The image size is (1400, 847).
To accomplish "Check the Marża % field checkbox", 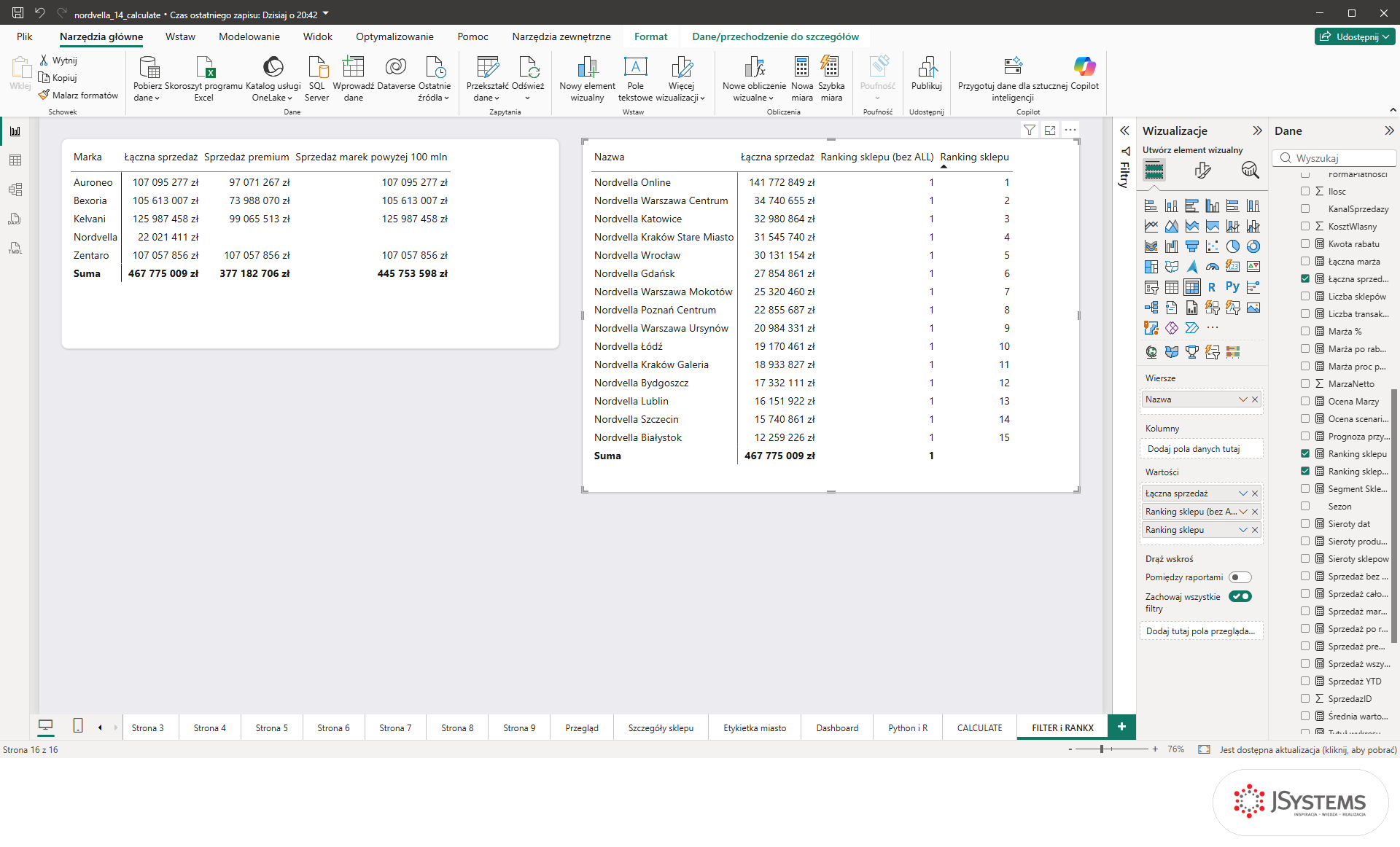I will (x=1305, y=332).
